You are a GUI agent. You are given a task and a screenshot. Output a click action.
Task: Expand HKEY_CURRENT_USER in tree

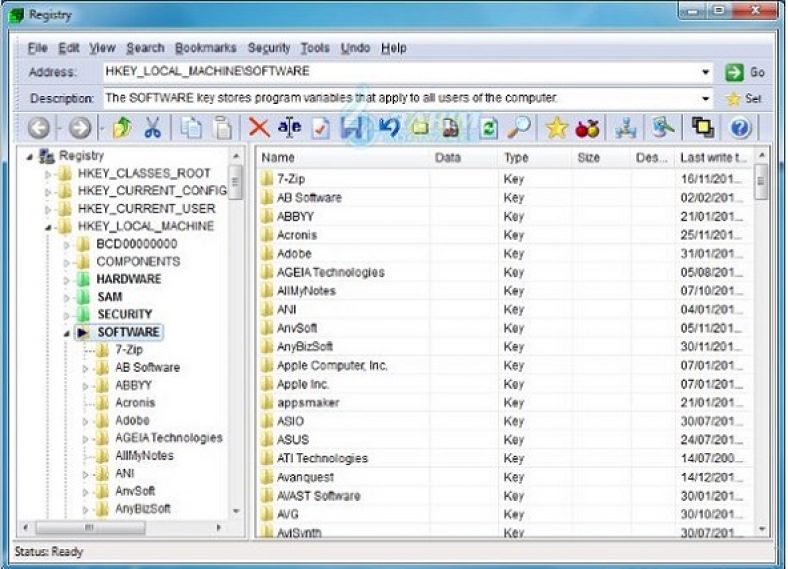[x=48, y=210]
